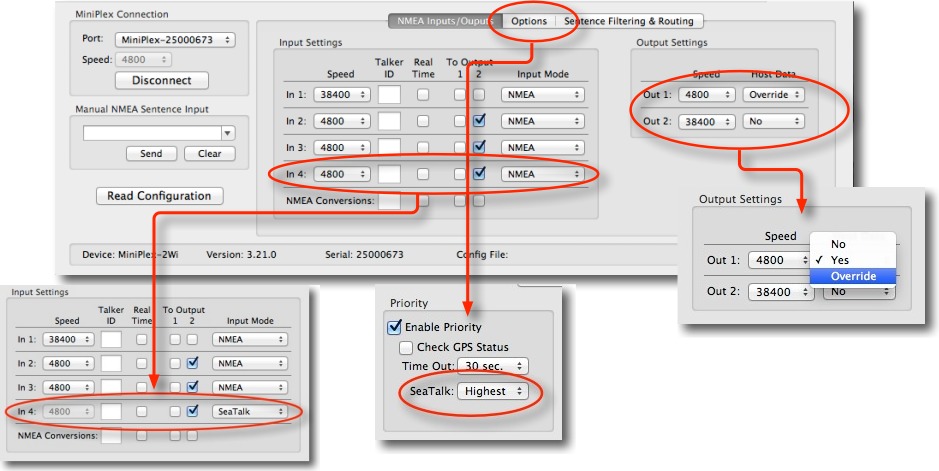Open In 2 Speed dropdown in main window

point(342,121)
